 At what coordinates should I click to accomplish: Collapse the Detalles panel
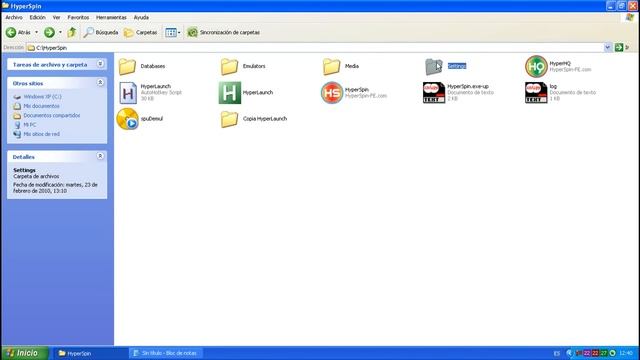100,156
